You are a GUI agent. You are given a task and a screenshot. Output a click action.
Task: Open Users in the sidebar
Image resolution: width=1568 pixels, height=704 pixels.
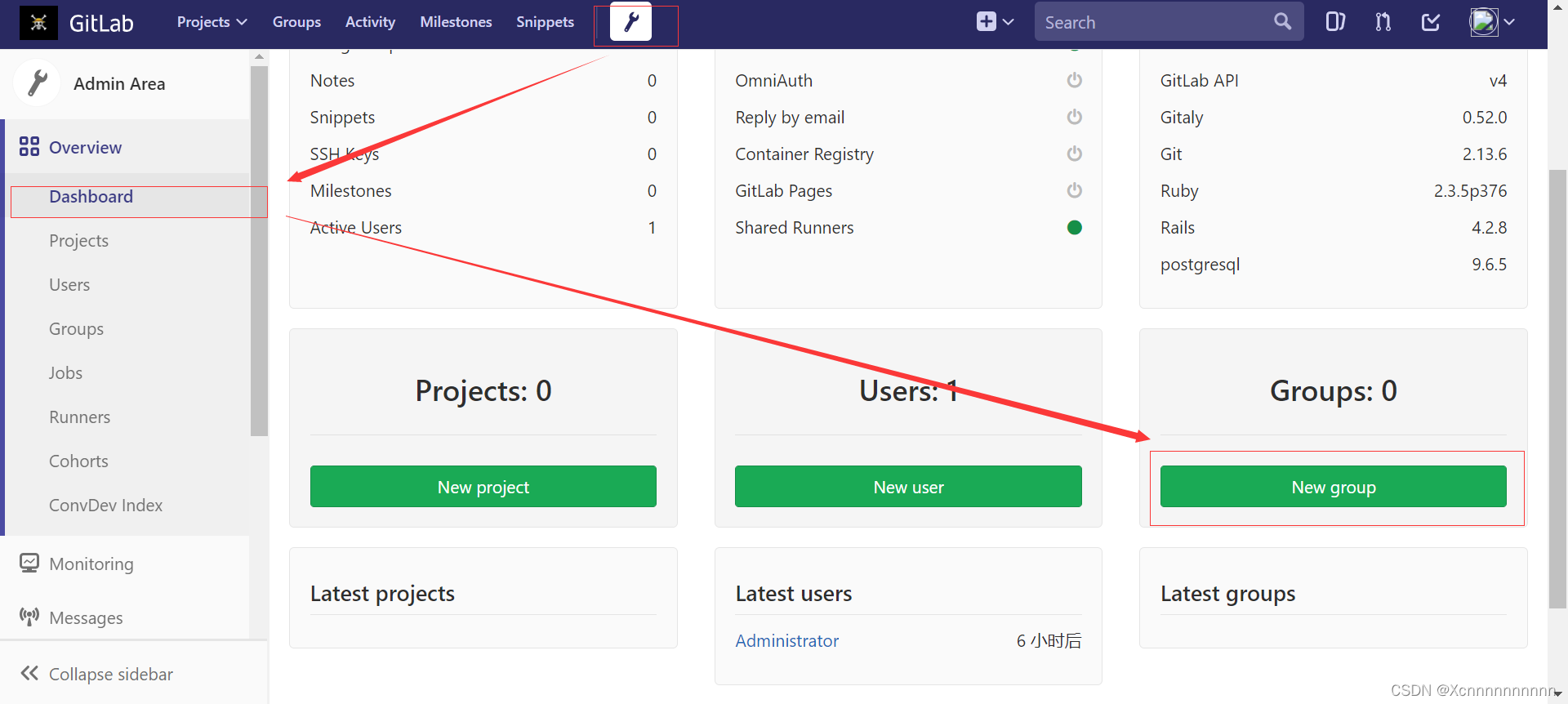[69, 285]
